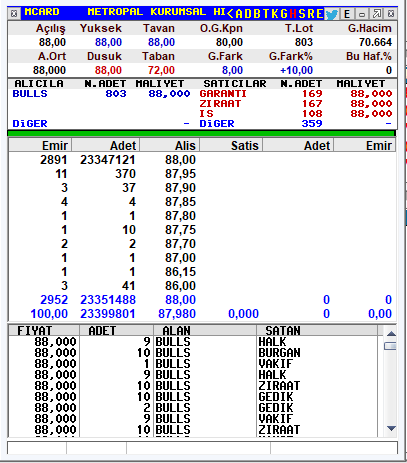Screen dimensions: 407x463
Task: Select the bid price 86,15
Action: [180, 272]
